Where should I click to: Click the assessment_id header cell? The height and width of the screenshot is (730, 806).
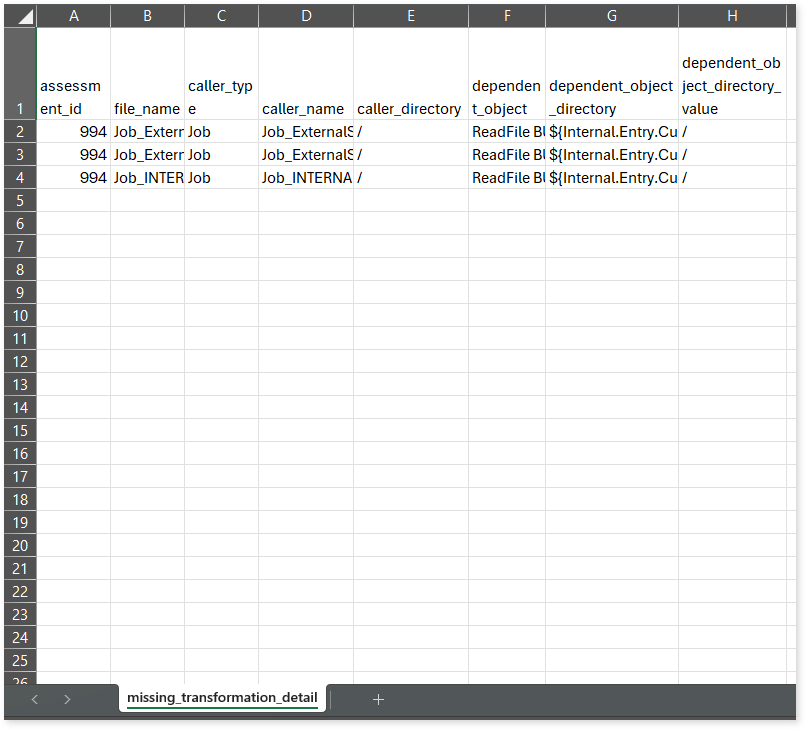tap(73, 97)
